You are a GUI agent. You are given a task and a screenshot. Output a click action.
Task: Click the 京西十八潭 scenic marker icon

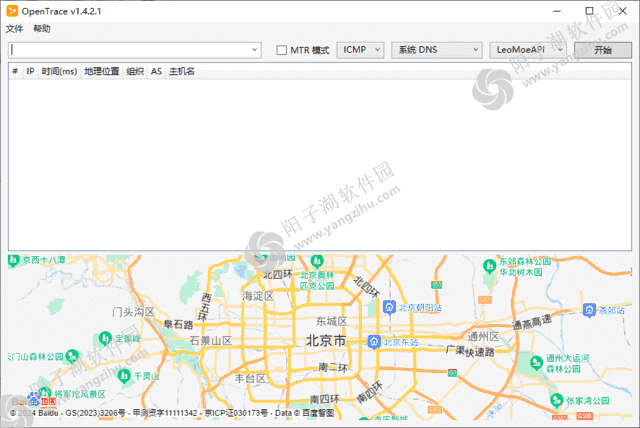click(x=13, y=260)
